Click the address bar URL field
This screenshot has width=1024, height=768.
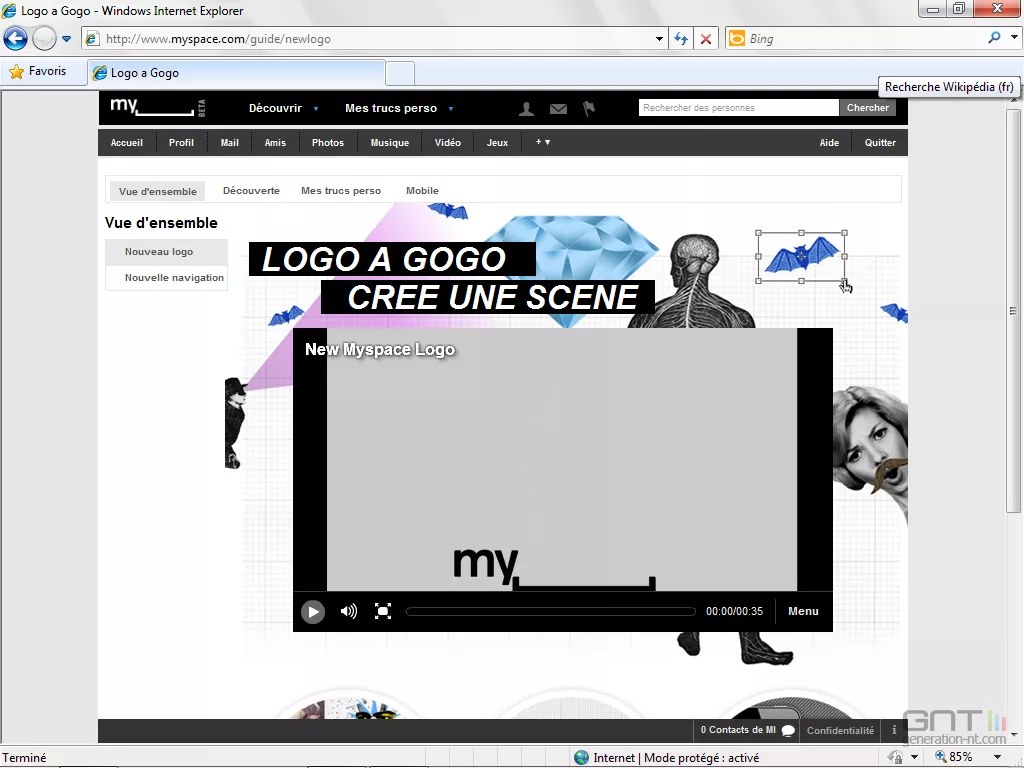[x=370, y=39]
